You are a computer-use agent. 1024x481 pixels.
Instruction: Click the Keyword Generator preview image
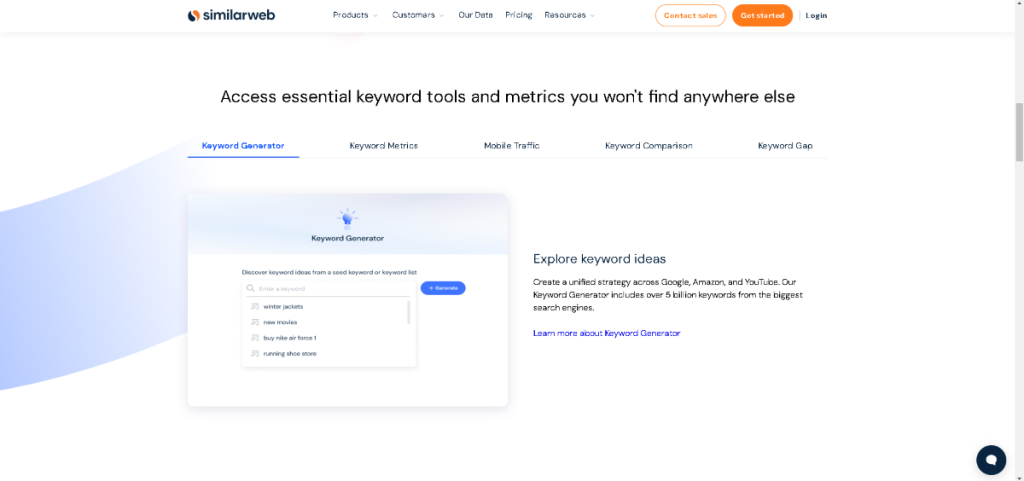[347, 300]
